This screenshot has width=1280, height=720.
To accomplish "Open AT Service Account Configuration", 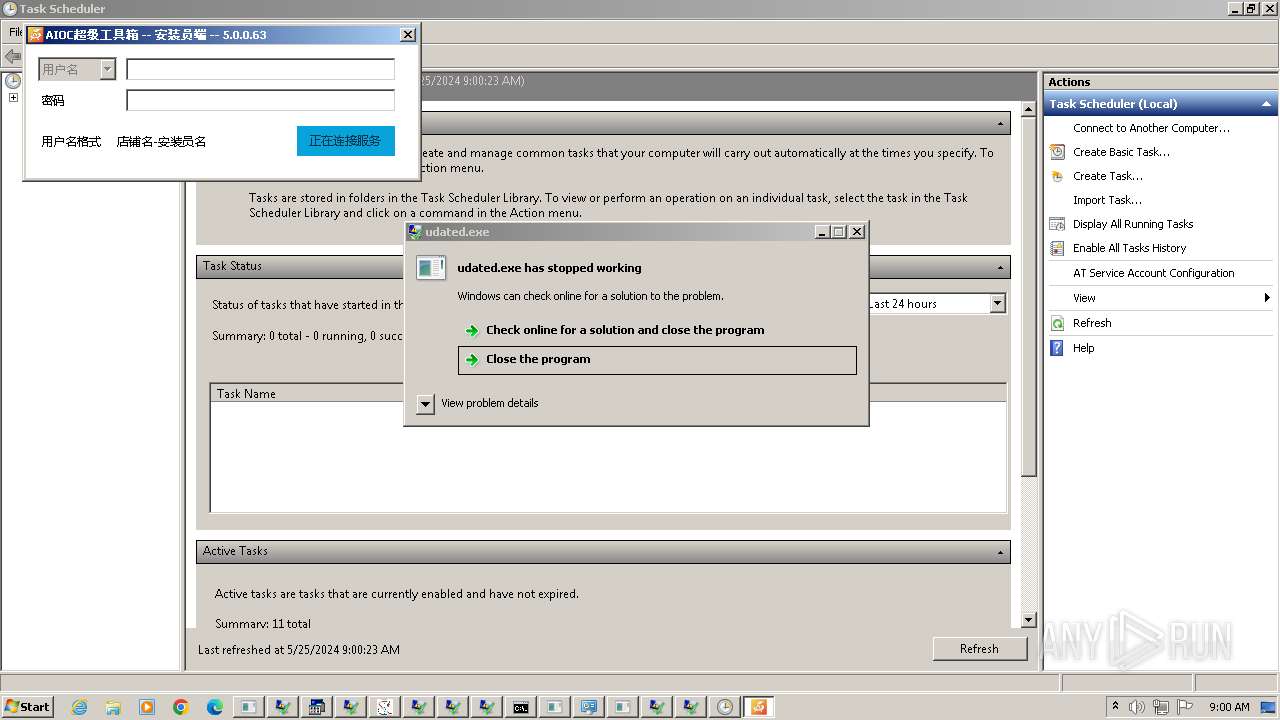I will point(1153,273).
